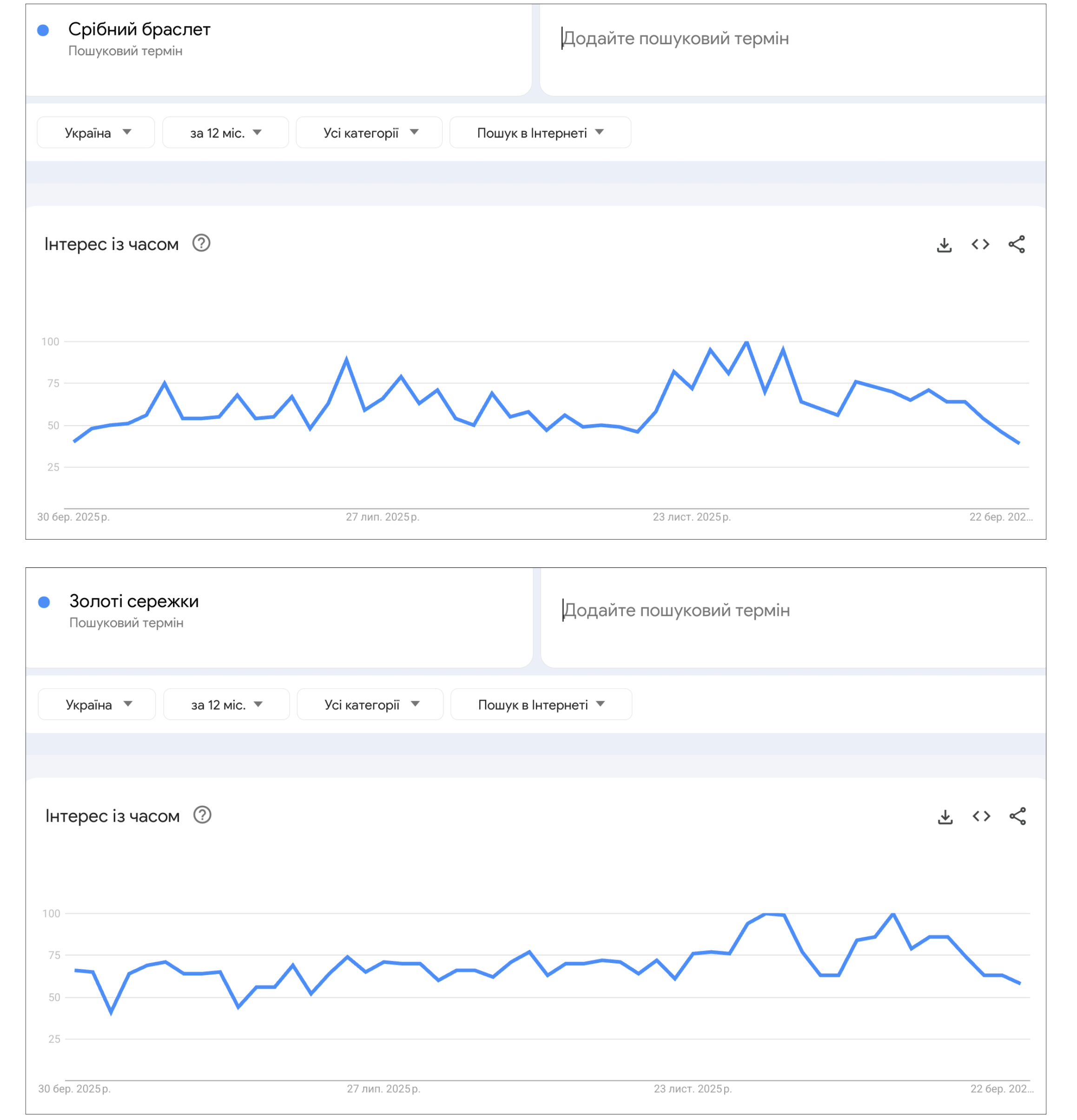Click the blue dot beside Золоті сережки
The height and width of the screenshot is (1120, 1077).
[x=44, y=602]
